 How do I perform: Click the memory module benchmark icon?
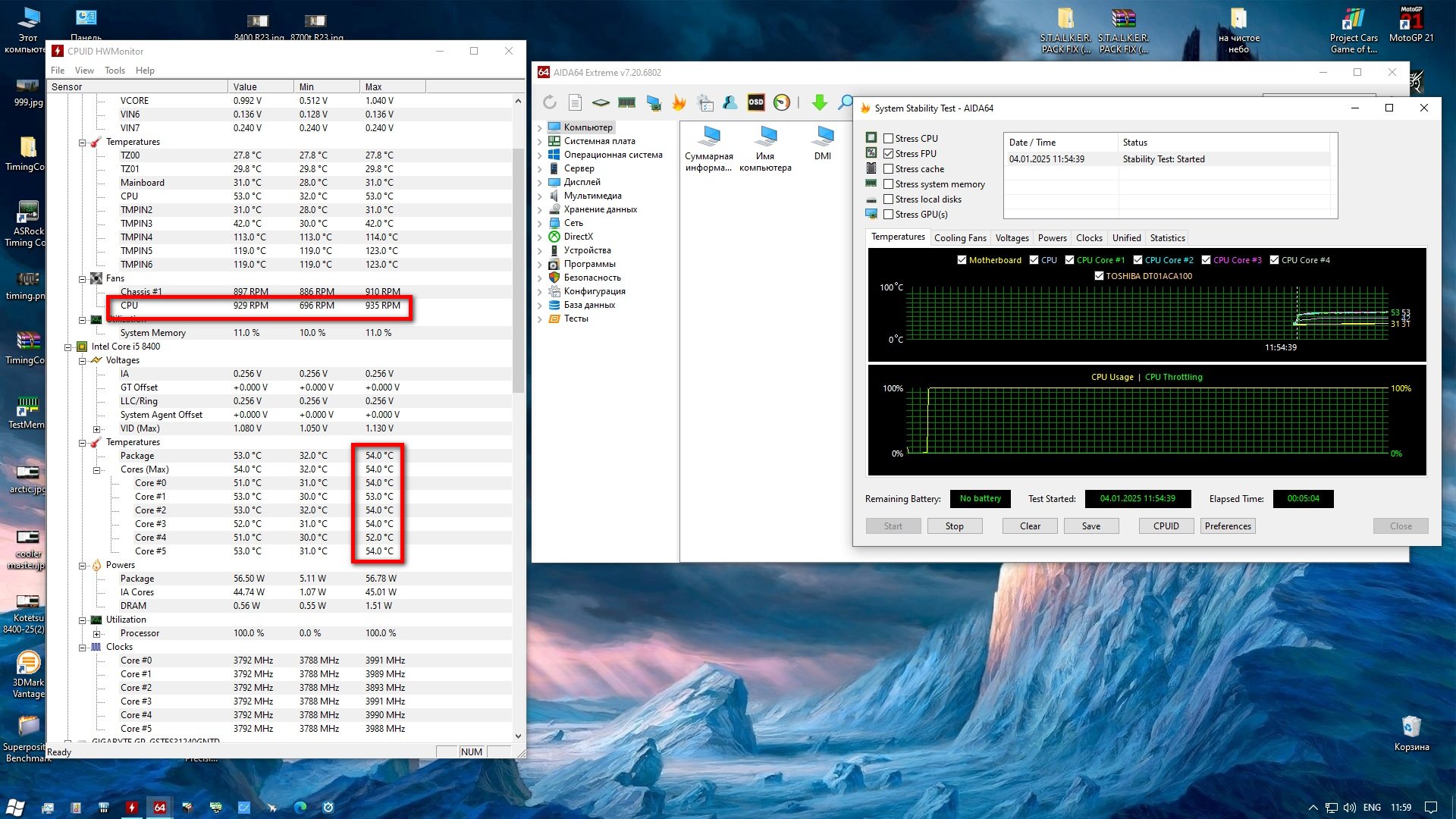tap(626, 102)
